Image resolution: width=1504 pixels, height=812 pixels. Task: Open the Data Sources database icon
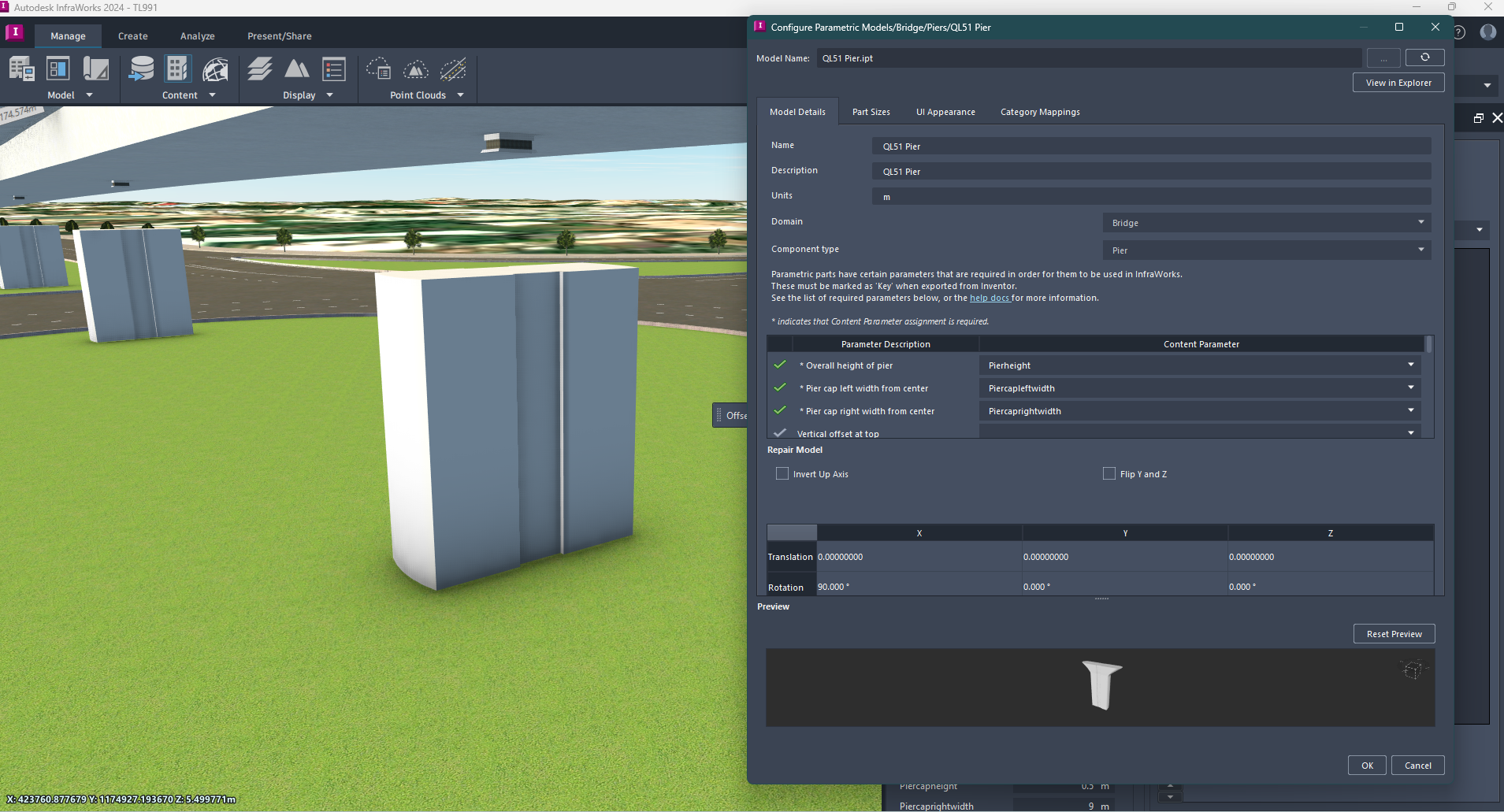(142, 69)
